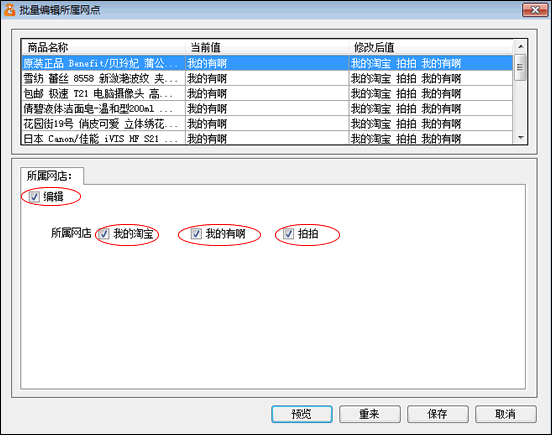This screenshot has height=435, width=552.
Task: Click the 重来 reset button
Action: pyautogui.click(x=370, y=414)
